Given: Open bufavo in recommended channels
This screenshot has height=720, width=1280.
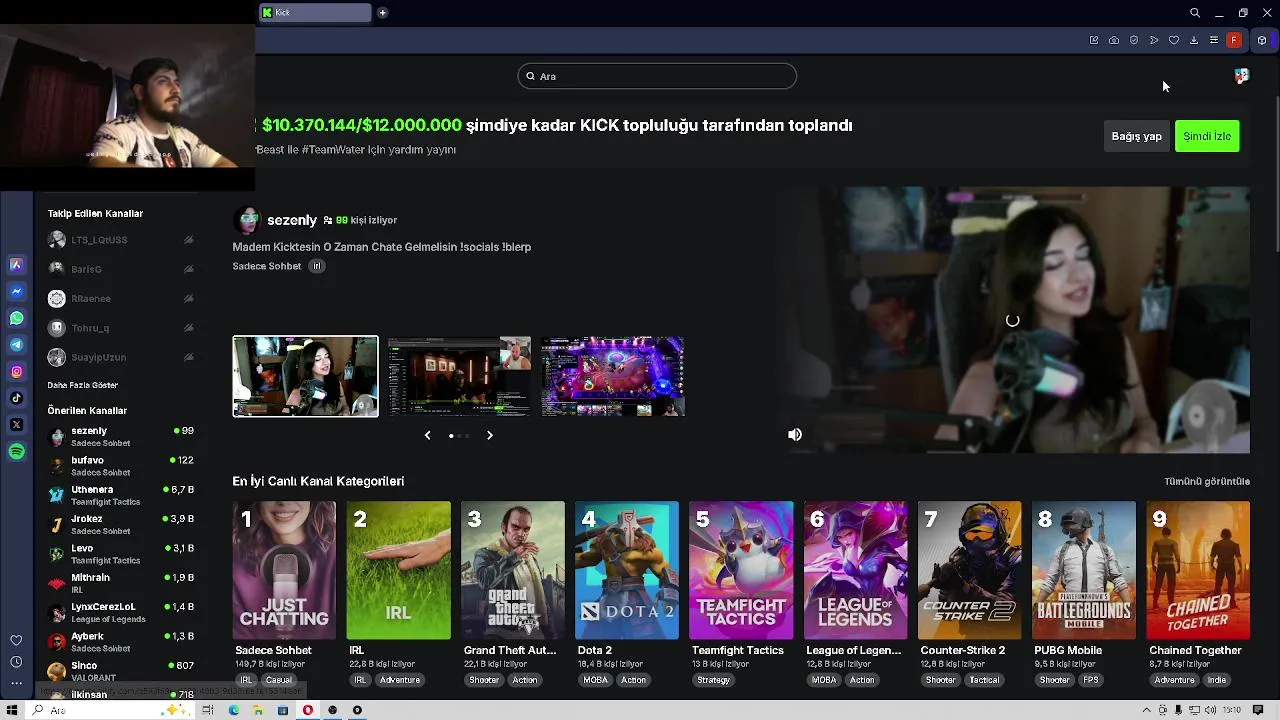Looking at the screenshot, I should [120, 466].
